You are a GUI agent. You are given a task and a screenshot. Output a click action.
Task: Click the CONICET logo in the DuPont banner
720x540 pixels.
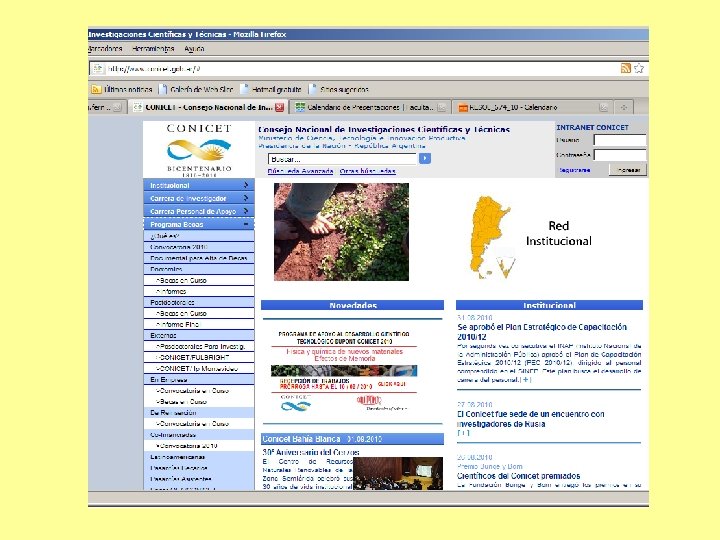tap(296, 403)
